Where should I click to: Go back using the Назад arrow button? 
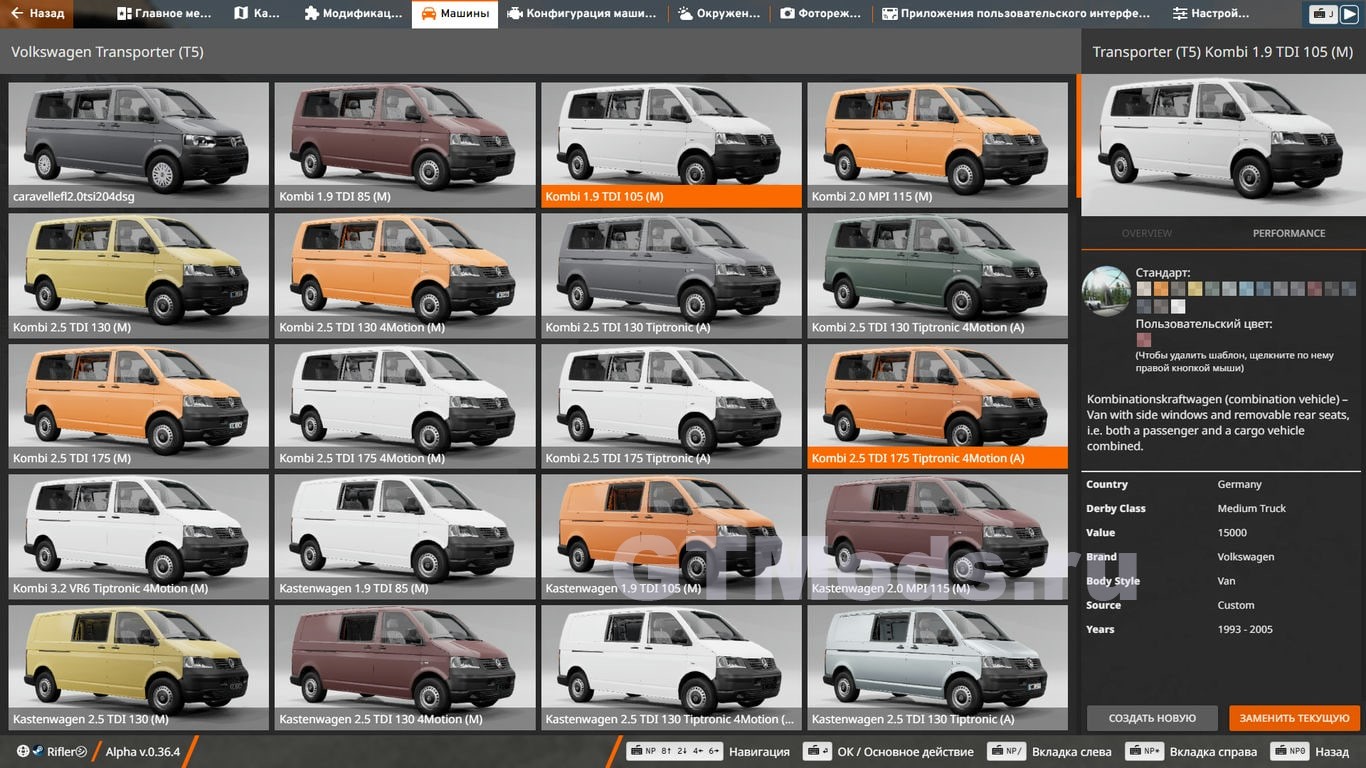(x=38, y=14)
